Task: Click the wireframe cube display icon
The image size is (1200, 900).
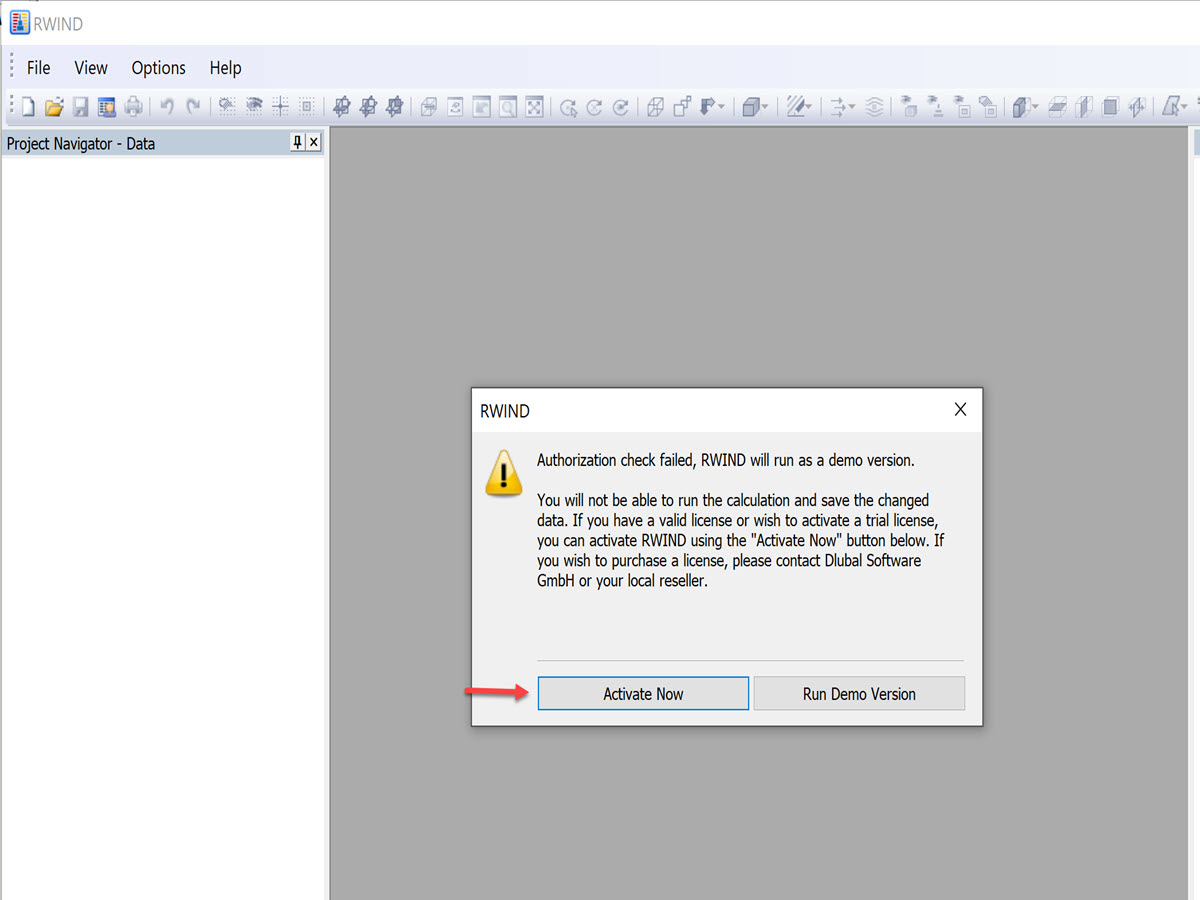Action: [655, 107]
